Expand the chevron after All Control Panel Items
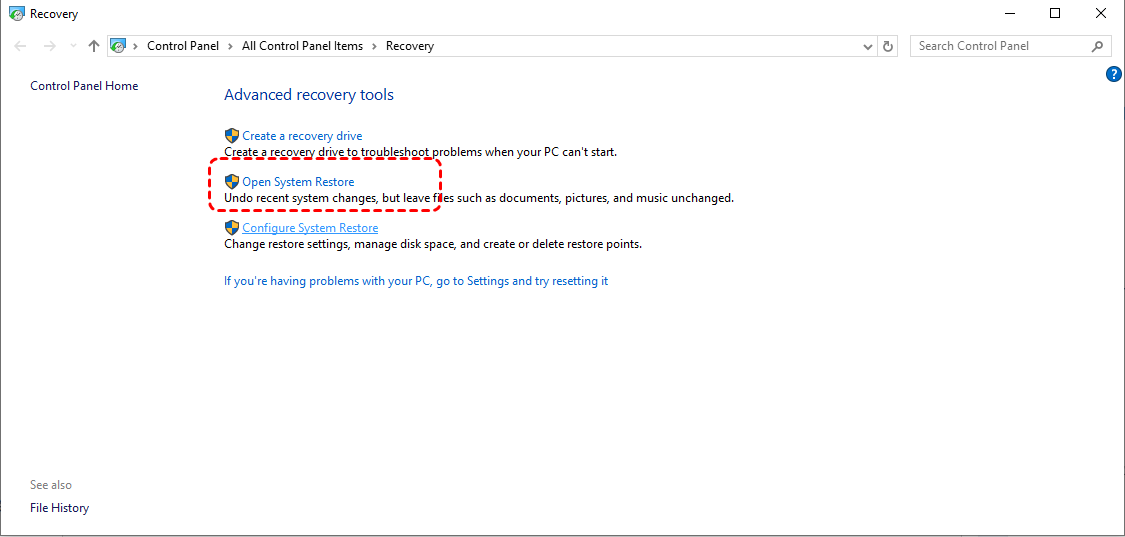1125x537 pixels. click(x=375, y=46)
